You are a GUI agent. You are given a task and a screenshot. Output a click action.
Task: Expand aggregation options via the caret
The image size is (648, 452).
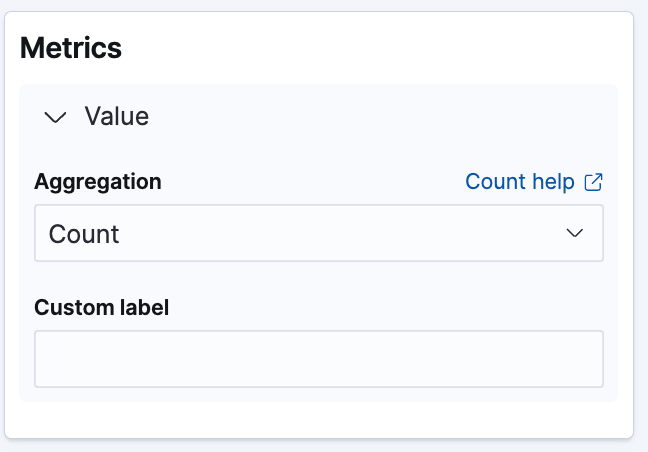click(575, 233)
